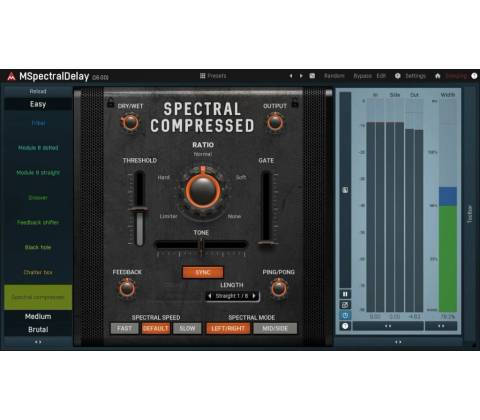Select MID/SIDE spectral mode
The image size is (480, 420).
pos(275,328)
